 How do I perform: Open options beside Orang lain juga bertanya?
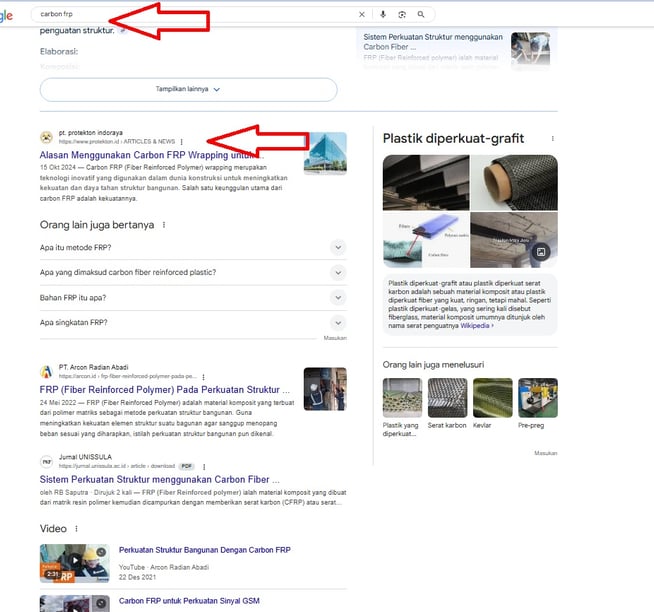tap(164, 225)
